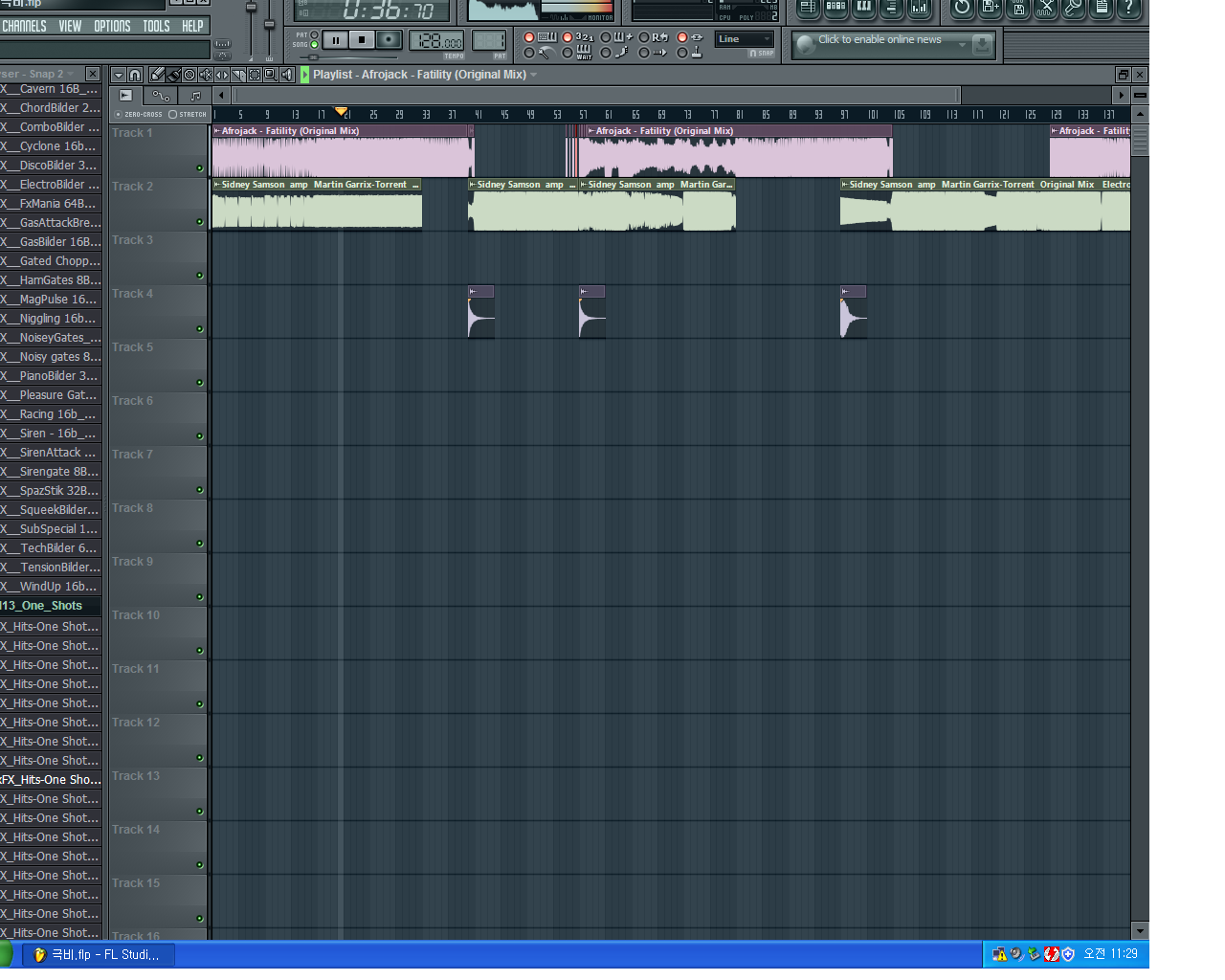Open the TOOLS menu
Image resolution: width=1225 pixels, height=980 pixels.
[x=156, y=26]
